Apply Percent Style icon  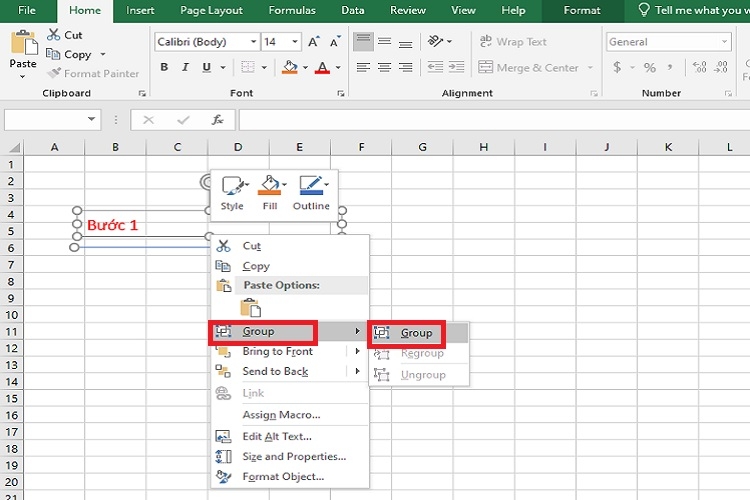[x=650, y=67]
